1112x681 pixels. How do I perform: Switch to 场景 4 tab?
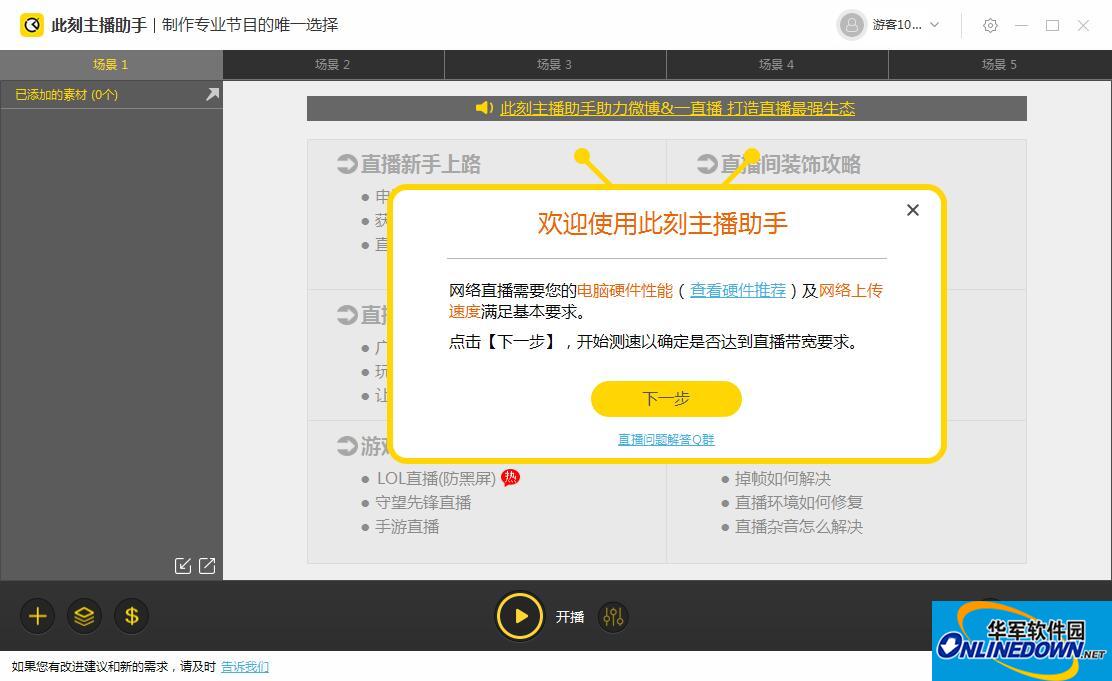tap(777, 65)
